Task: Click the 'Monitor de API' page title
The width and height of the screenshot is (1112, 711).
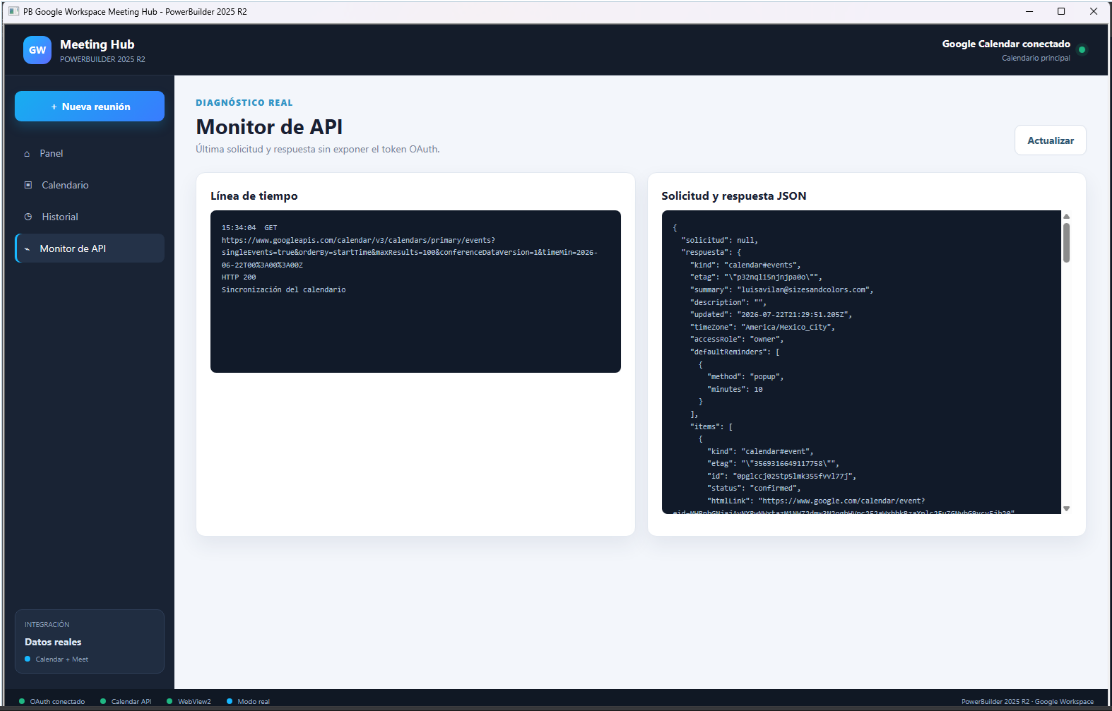Action: 269,127
